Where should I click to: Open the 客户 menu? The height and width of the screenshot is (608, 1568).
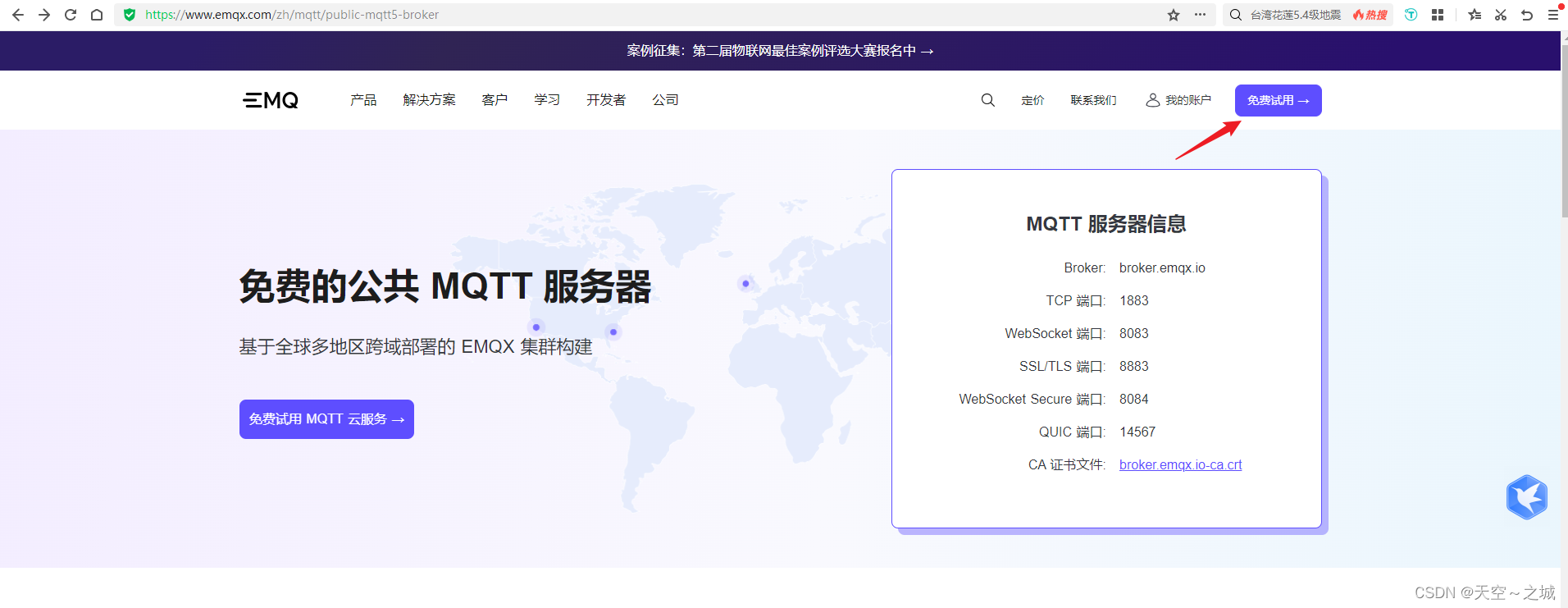click(495, 100)
